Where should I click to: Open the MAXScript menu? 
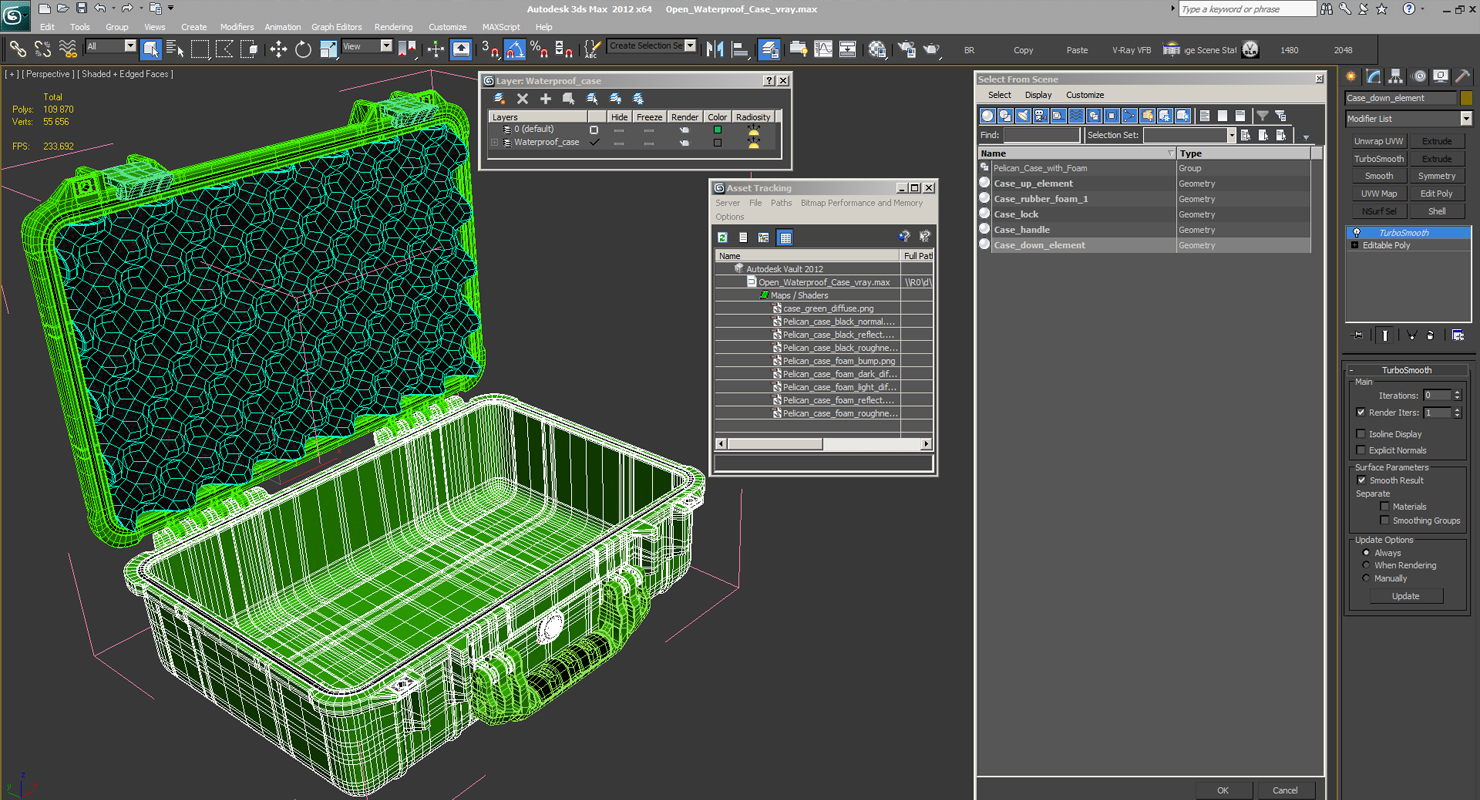pos(501,27)
